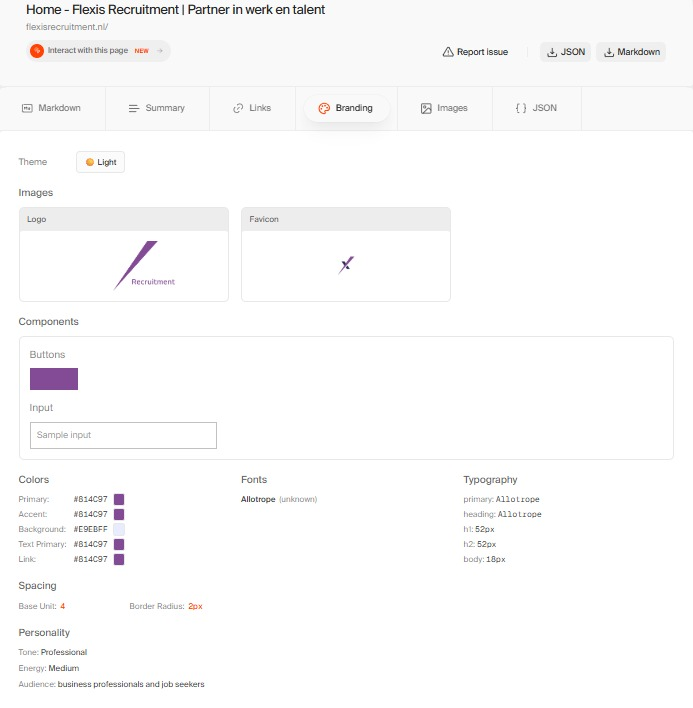
Task: Click the Branding palette icon
Action: pyautogui.click(x=324, y=108)
